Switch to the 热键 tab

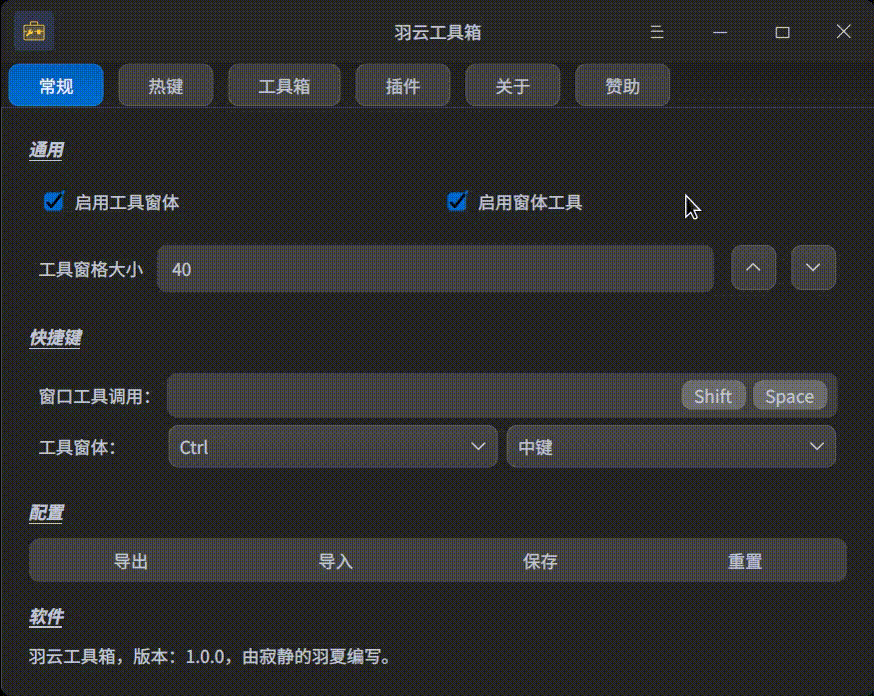click(x=165, y=86)
